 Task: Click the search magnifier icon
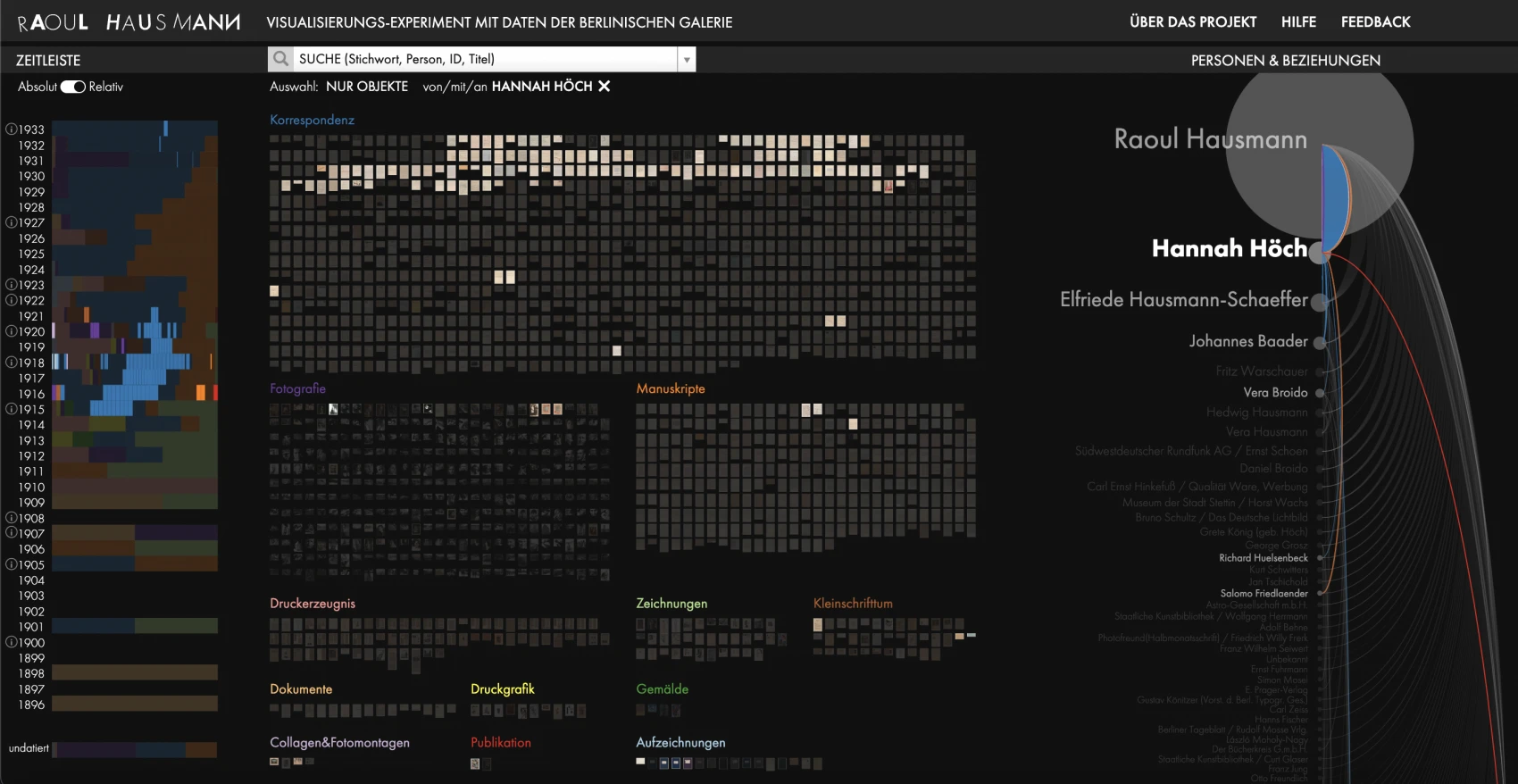coord(281,59)
